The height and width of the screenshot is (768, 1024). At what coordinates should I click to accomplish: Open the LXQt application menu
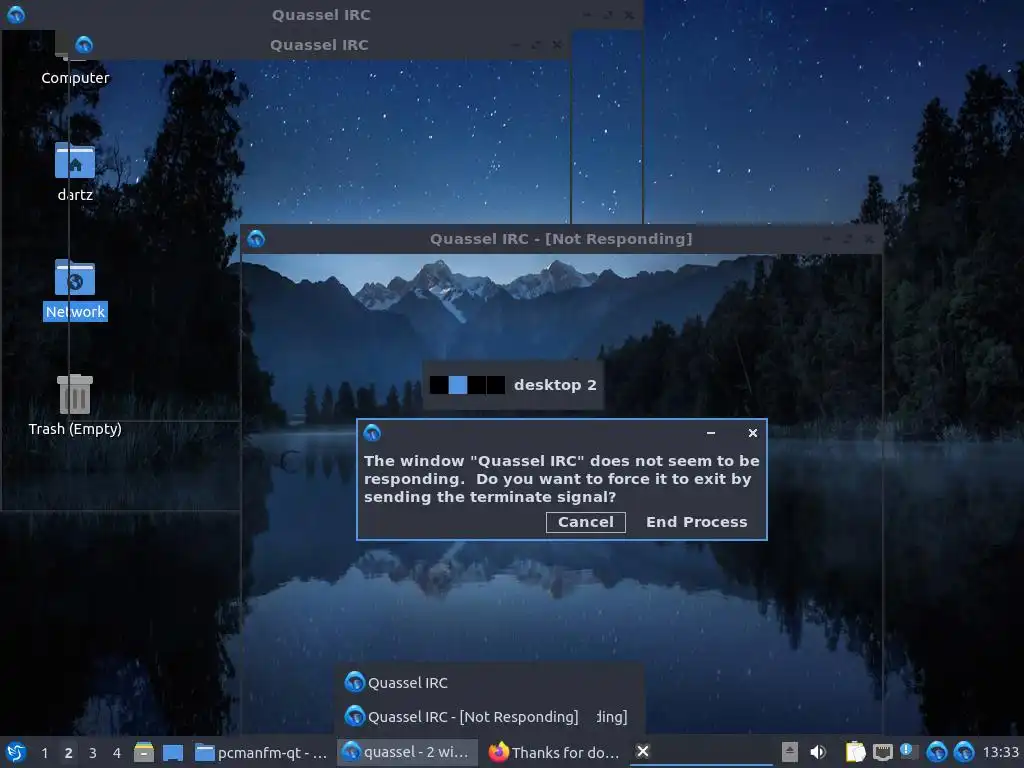coord(16,752)
